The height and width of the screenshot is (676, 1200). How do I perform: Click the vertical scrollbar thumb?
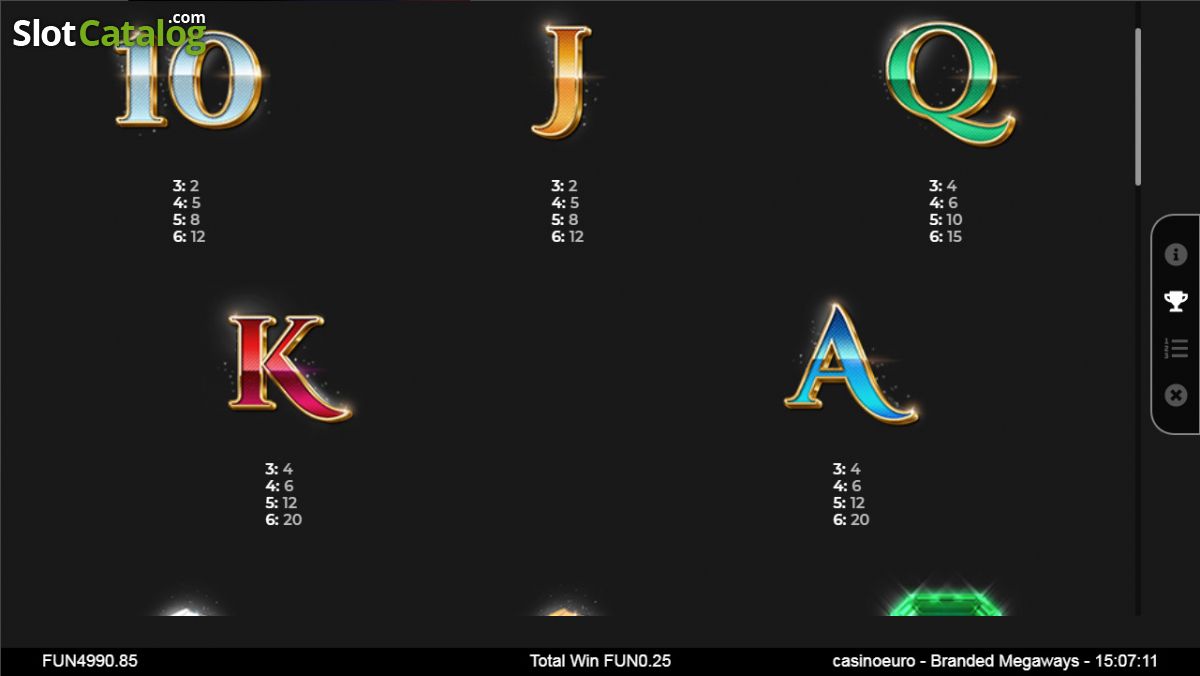coord(1138,107)
